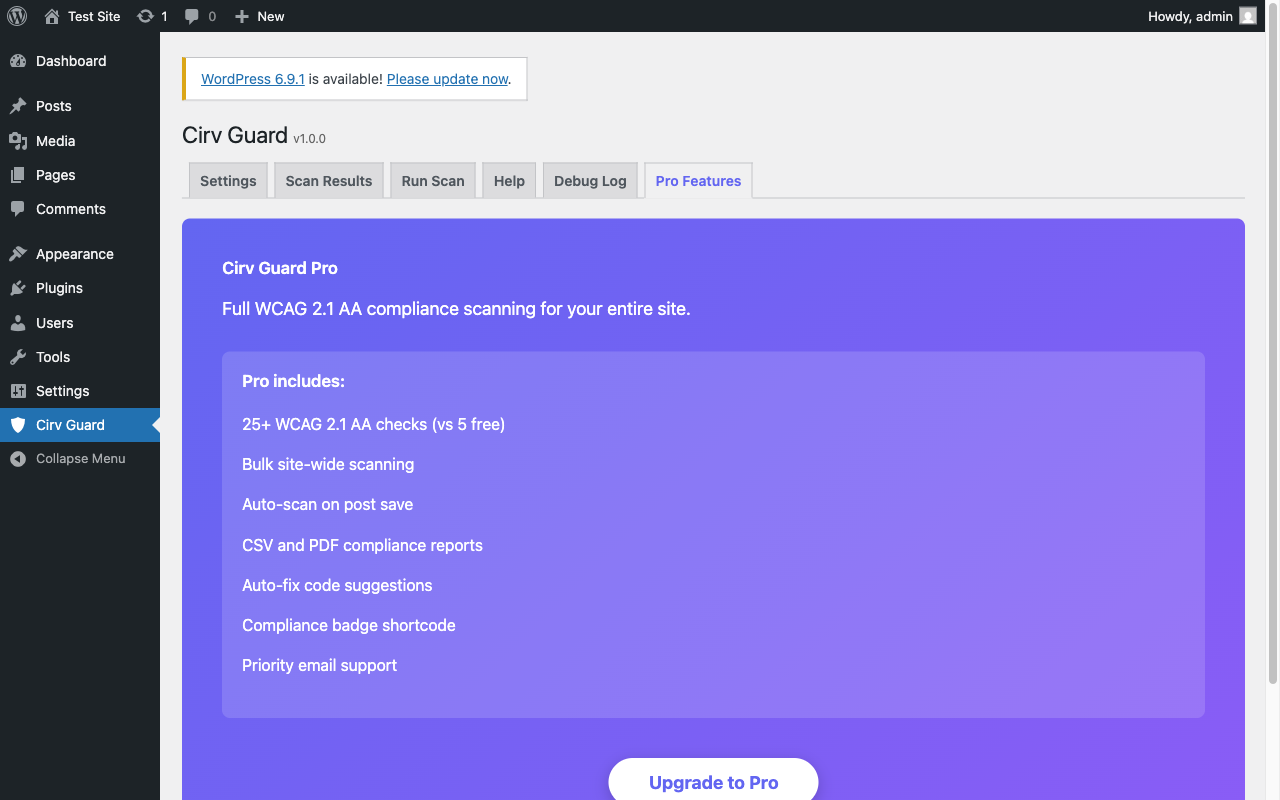
Task: Click the Tools wrench icon
Action: click(x=20, y=357)
